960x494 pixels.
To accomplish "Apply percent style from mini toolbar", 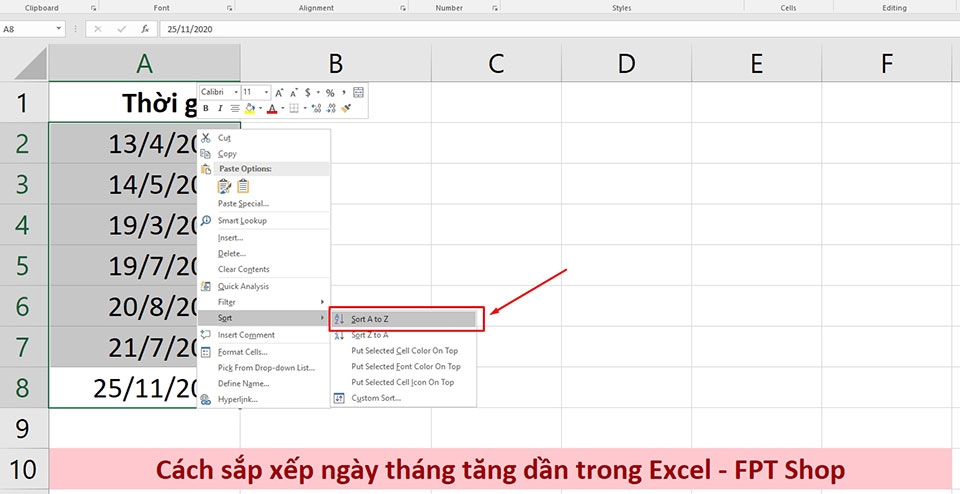I will click(x=330, y=92).
